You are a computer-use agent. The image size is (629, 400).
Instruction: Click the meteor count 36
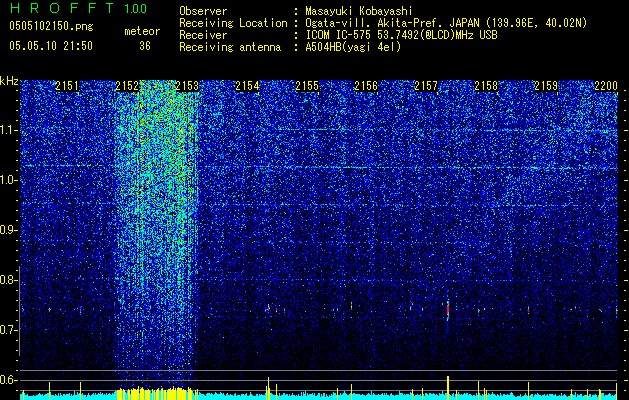[x=145, y=46]
